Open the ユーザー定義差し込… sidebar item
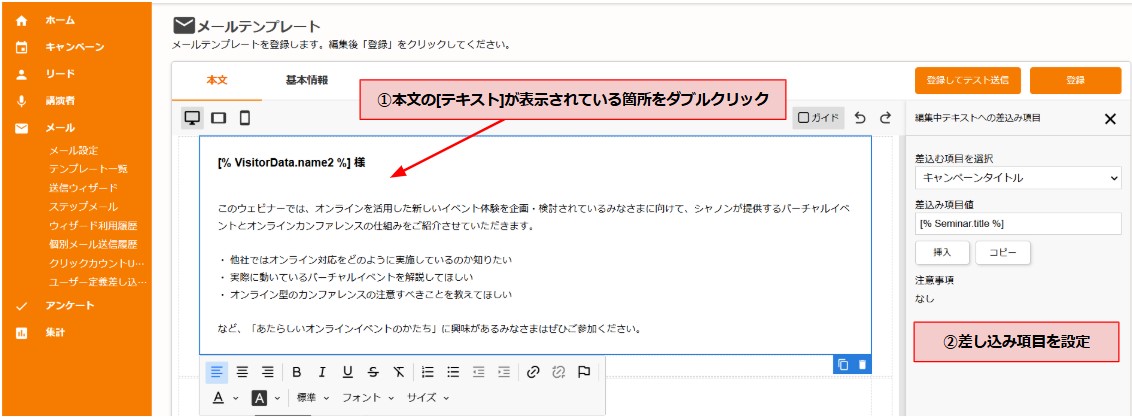Image resolution: width=1132 pixels, height=417 pixels. (x=97, y=283)
